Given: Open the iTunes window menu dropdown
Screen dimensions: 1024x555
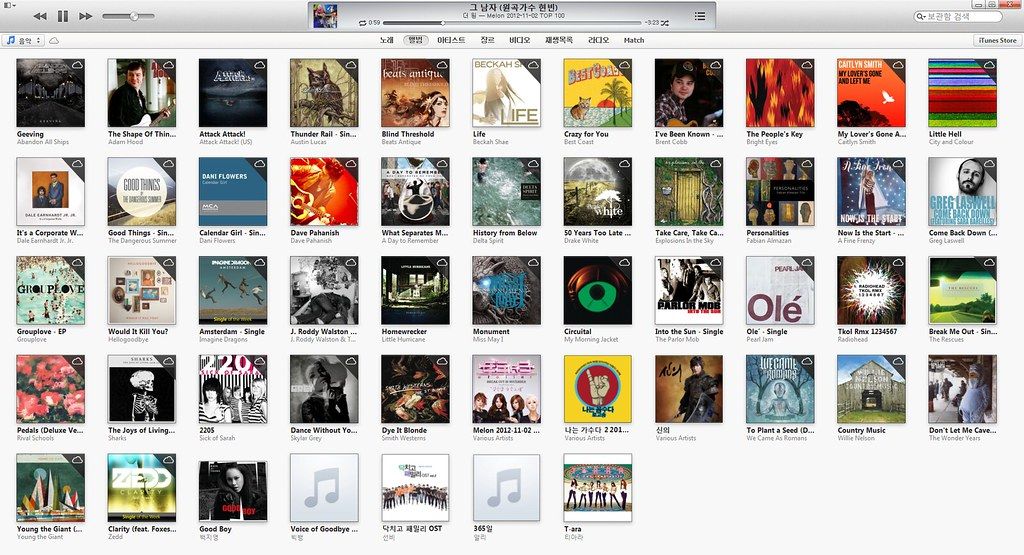Looking at the screenshot, I should click(x=8, y=5).
